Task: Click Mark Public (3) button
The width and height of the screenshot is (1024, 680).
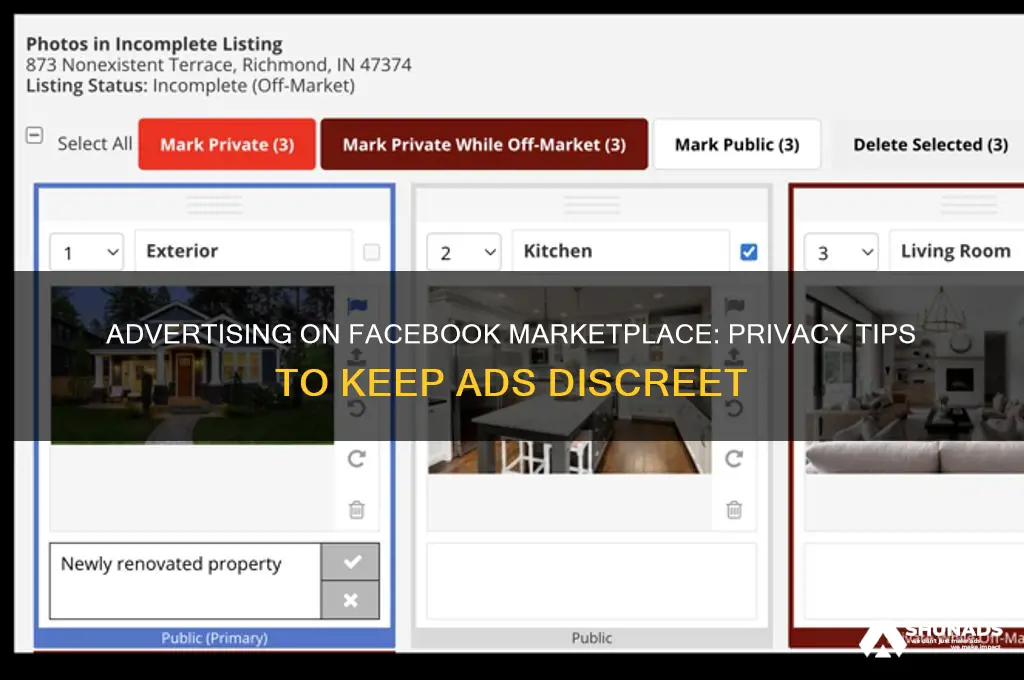Action: click(x=737, y=144)
